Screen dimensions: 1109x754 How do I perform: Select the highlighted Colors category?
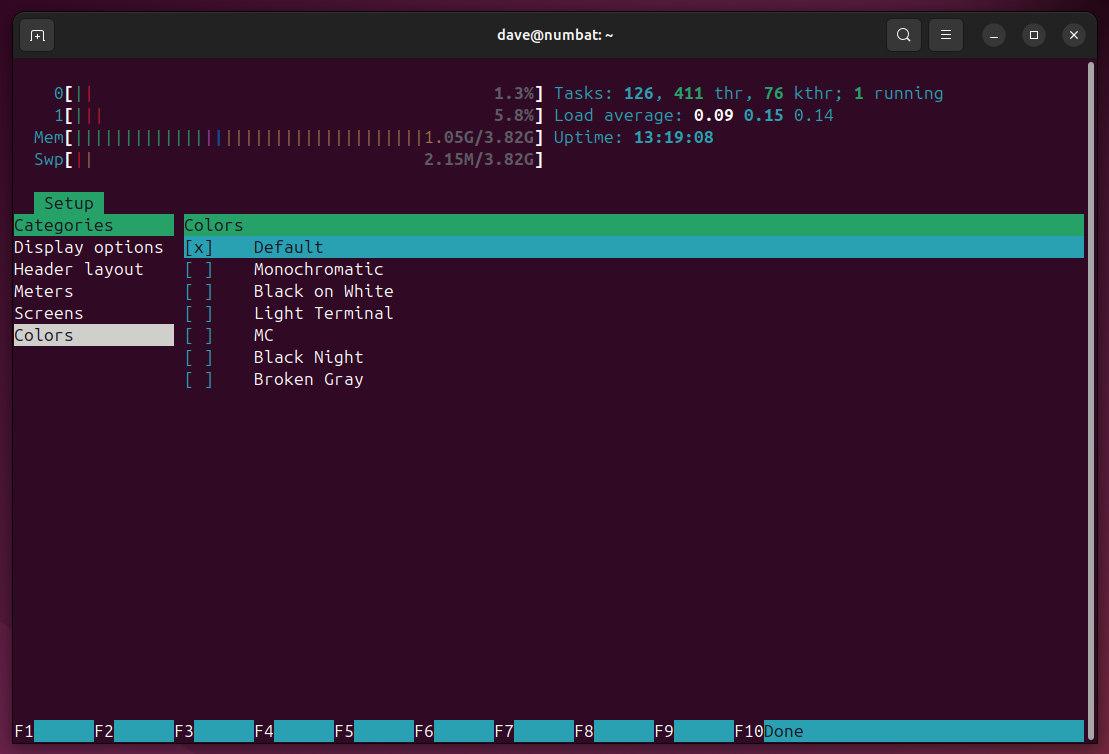click(x=93, y=335)
